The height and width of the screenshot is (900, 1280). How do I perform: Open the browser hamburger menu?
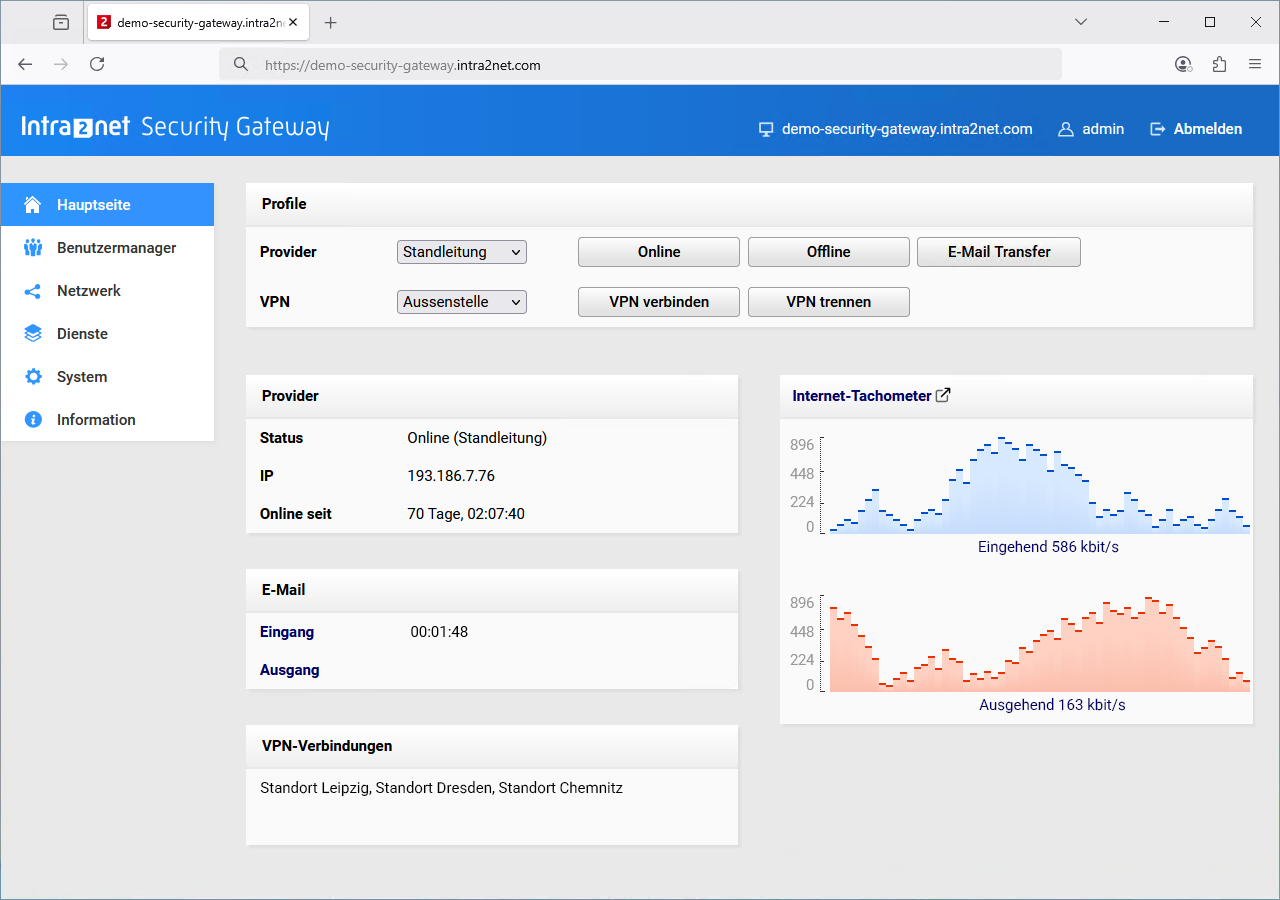tap(1255, 64)
